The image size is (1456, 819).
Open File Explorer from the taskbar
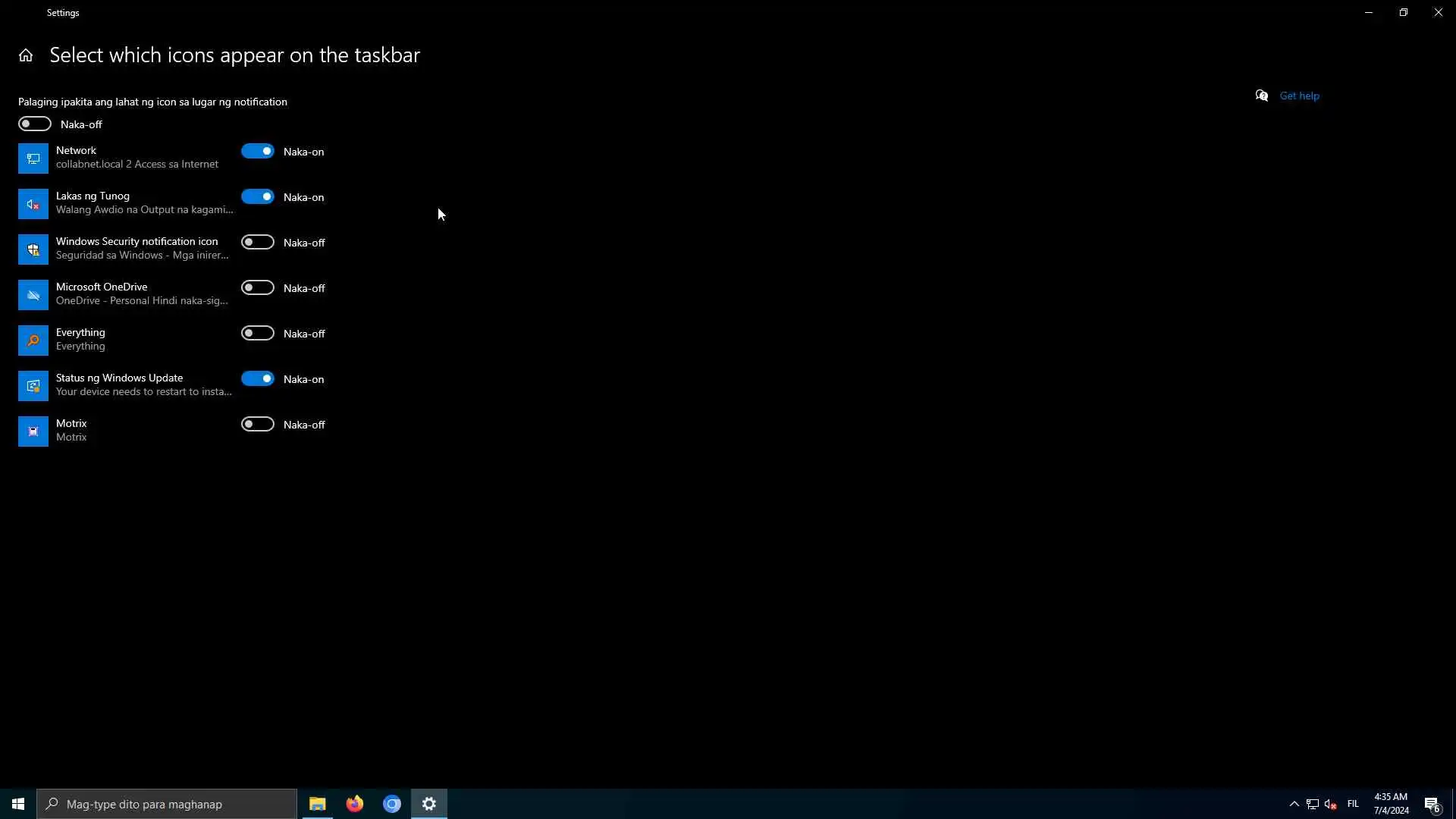coord(317,804)
